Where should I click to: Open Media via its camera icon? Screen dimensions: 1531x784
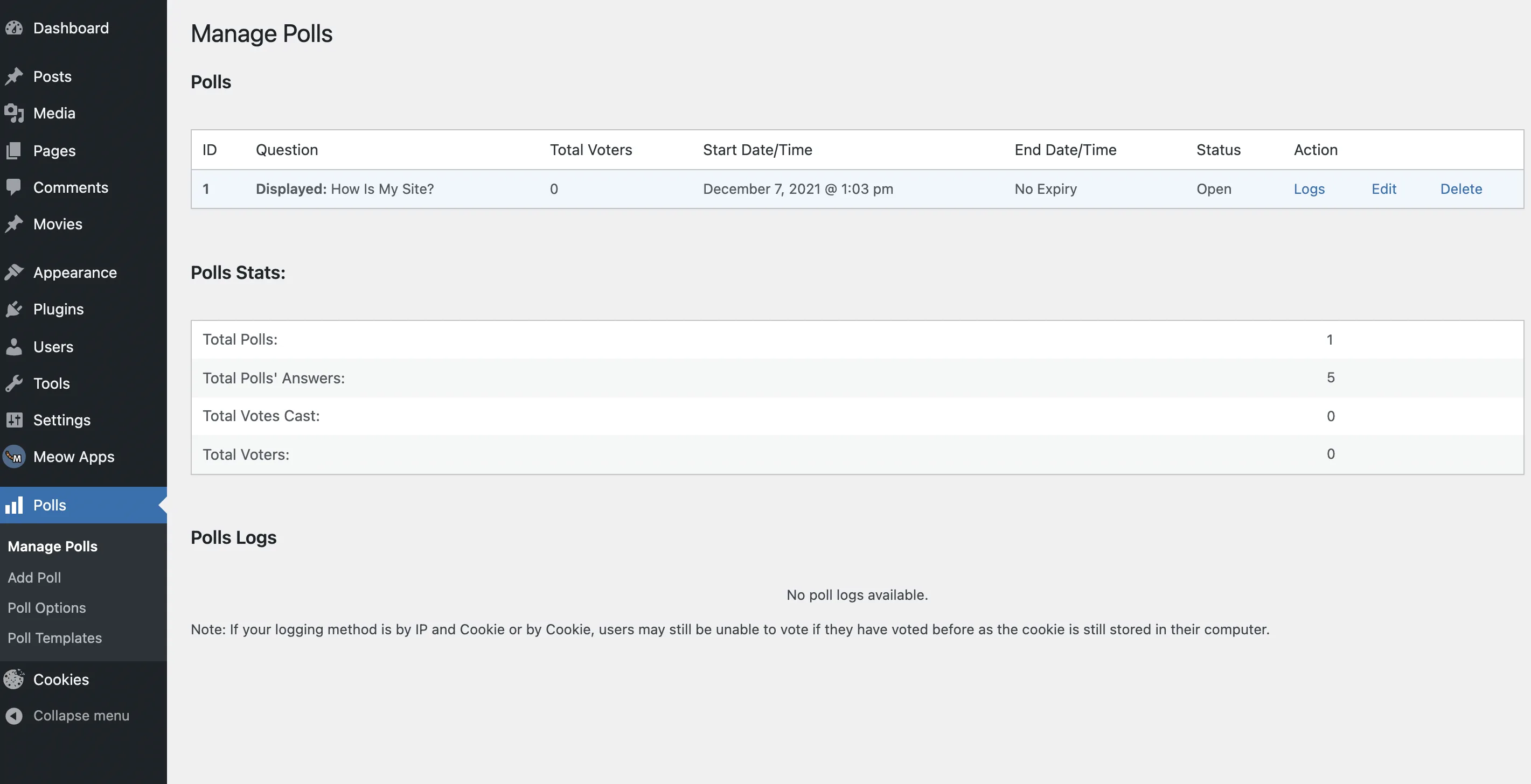coord(14,113)
